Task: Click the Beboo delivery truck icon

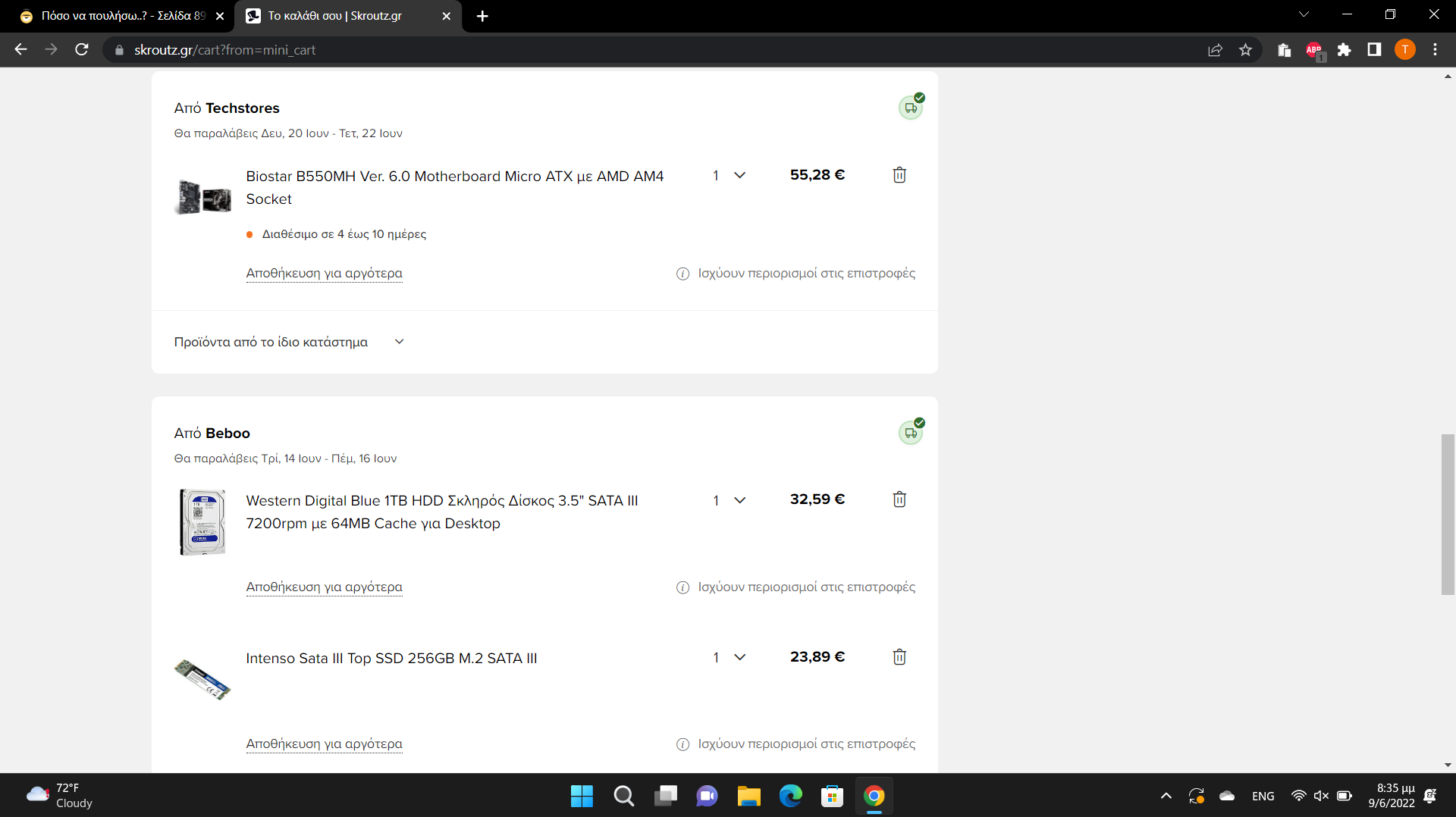Action: coord(911,433)
